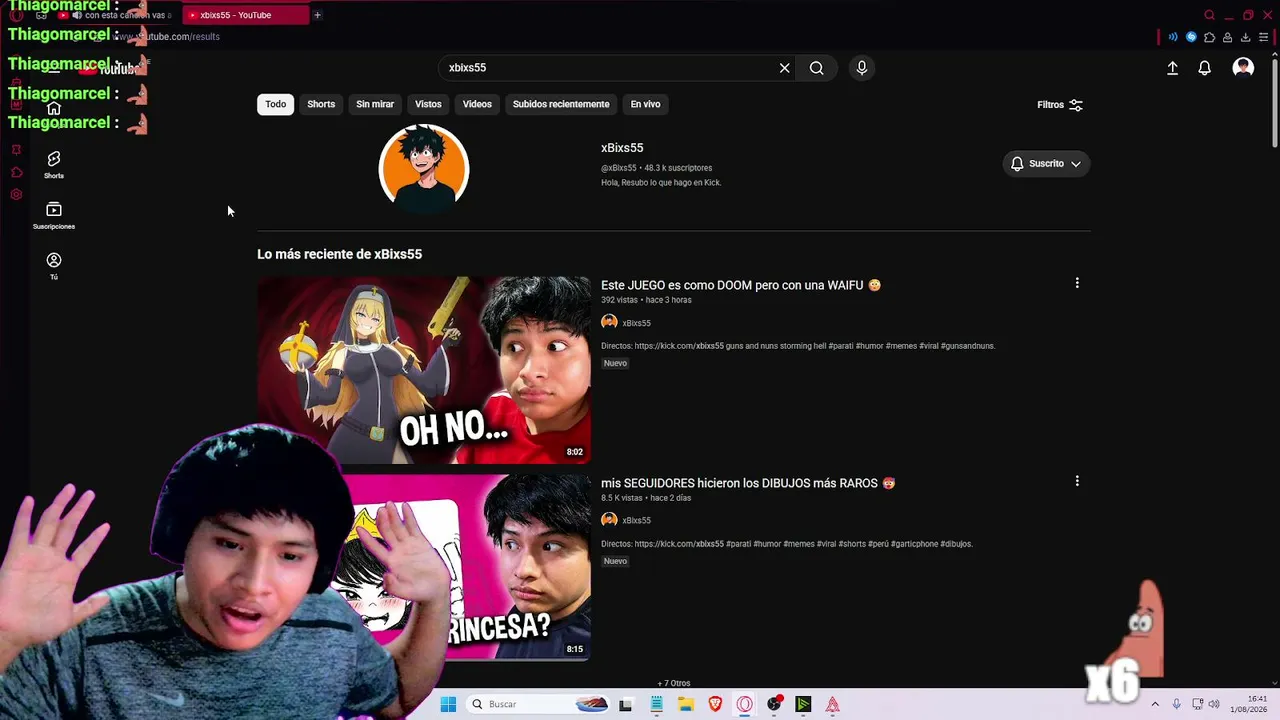
Task: Open video 'mis SEGUIDORES hicieron los DIBUJOS'
Action: pyautogui.click(x=748, y=483)
